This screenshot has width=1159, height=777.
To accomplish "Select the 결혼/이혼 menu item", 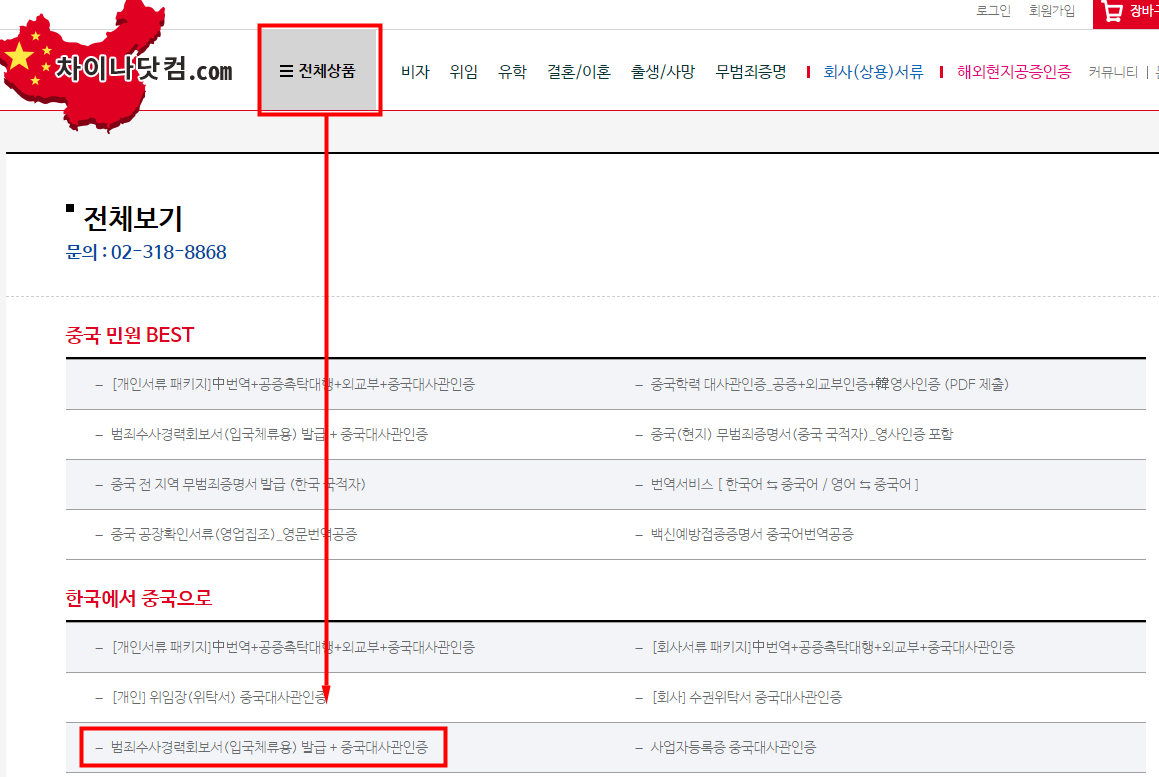I will coord(578,72).
